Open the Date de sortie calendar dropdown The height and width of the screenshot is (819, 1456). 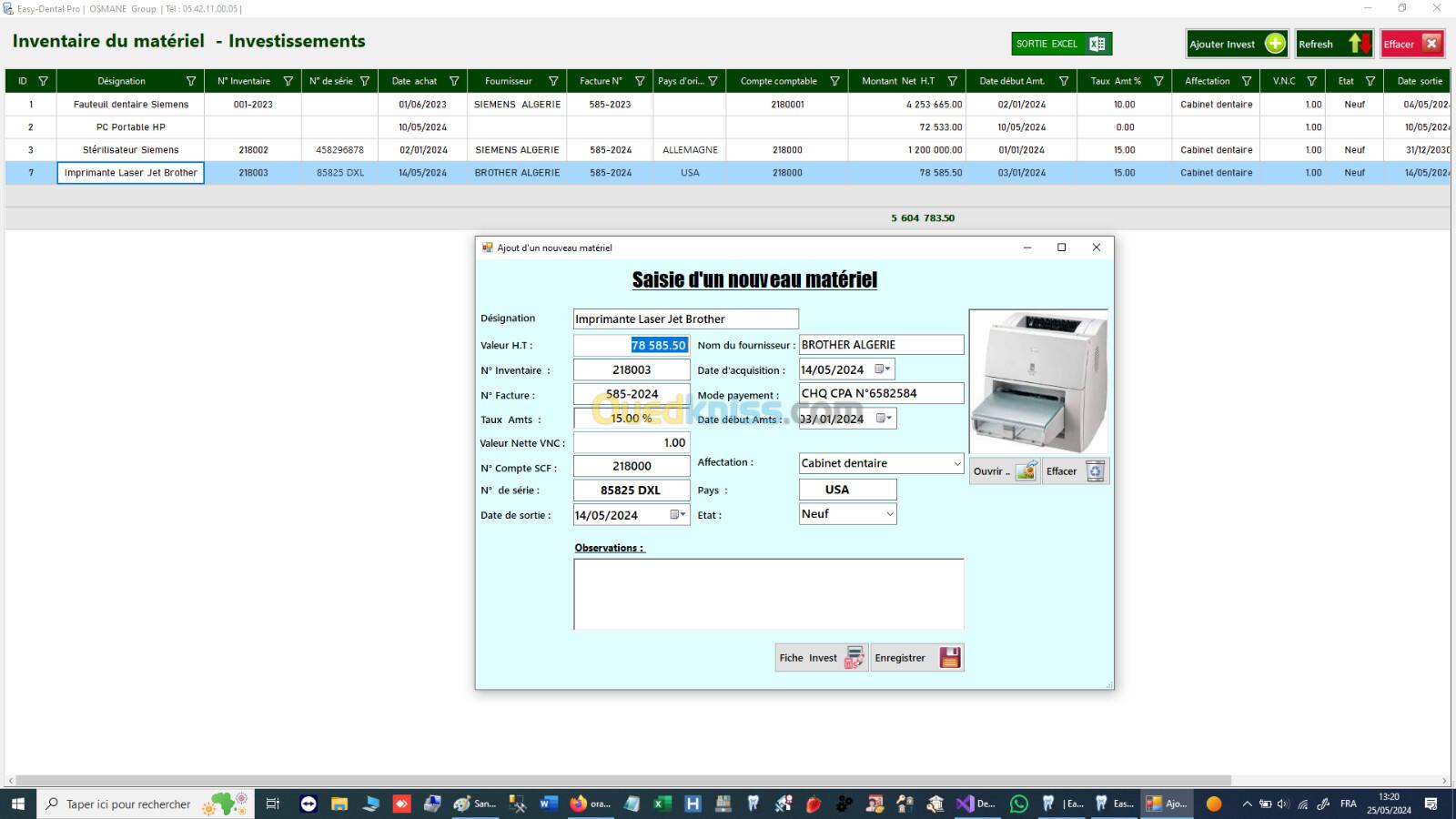(678, 515)
